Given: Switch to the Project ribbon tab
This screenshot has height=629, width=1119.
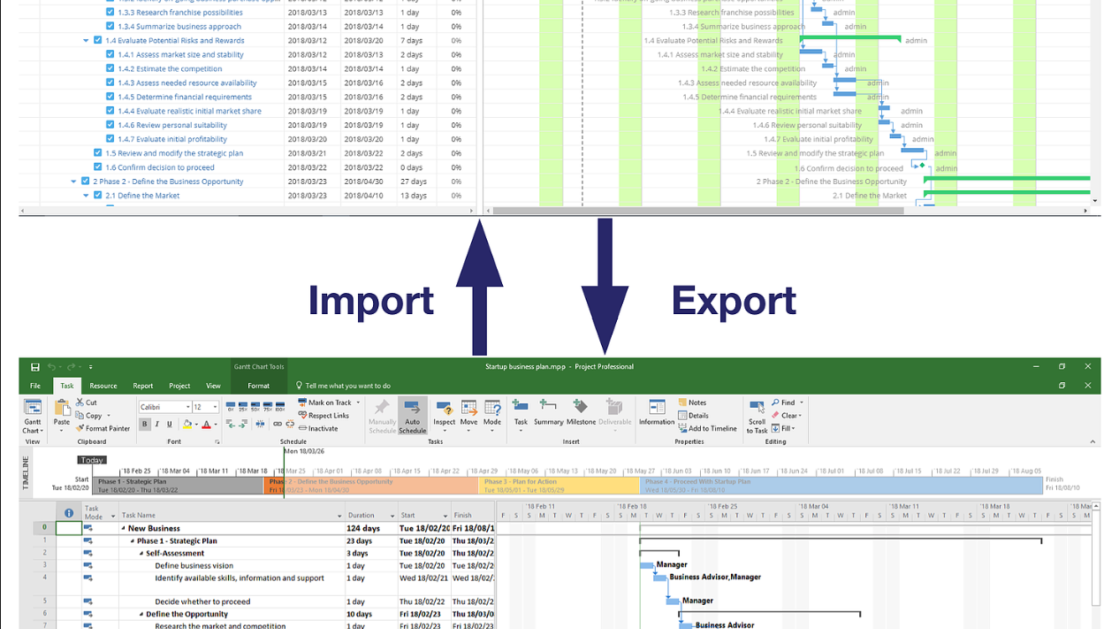Looking at the screenshot, I should pos(179,386).
